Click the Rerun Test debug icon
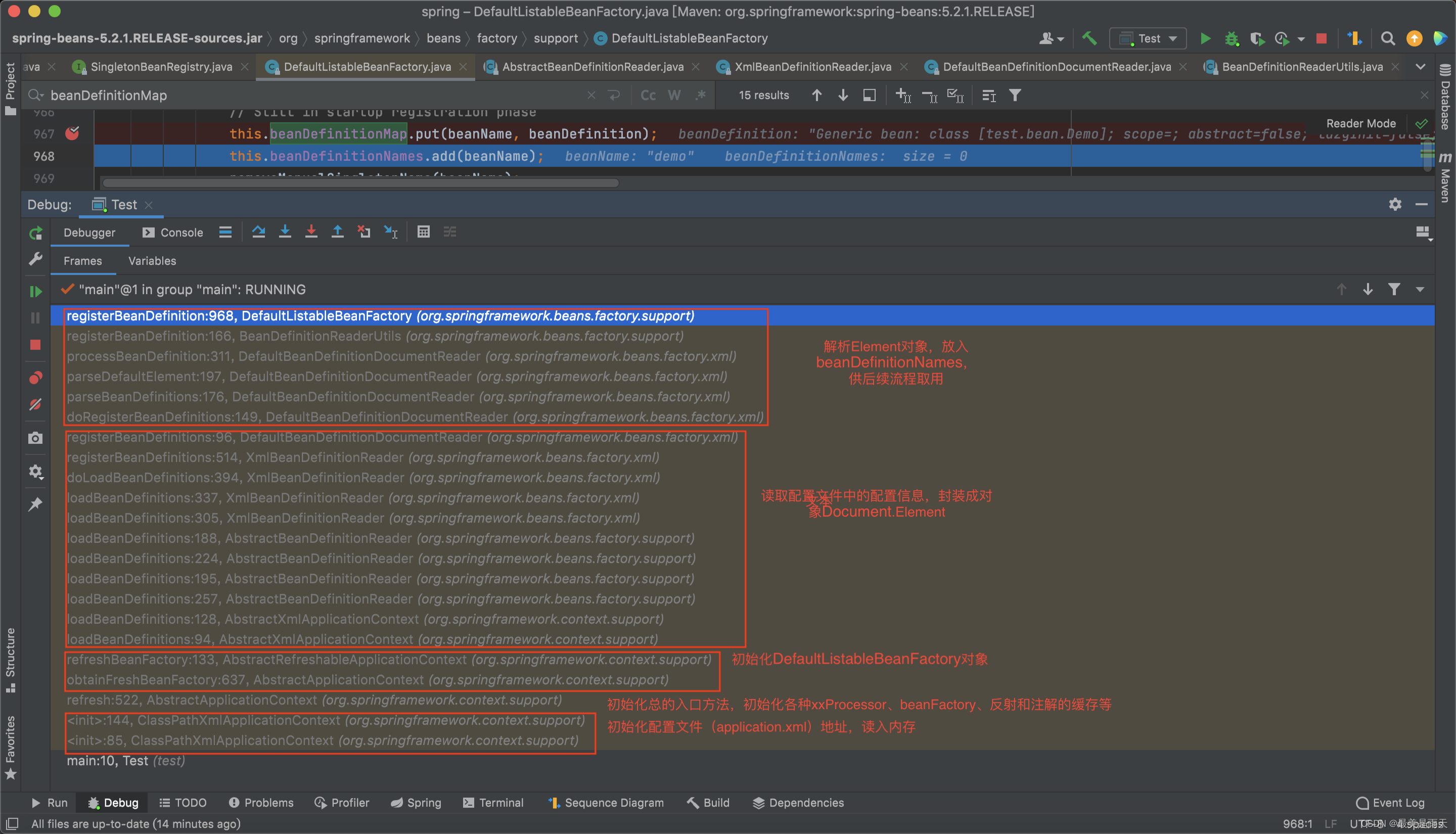Screen dimensions: 1456x834 35,233
